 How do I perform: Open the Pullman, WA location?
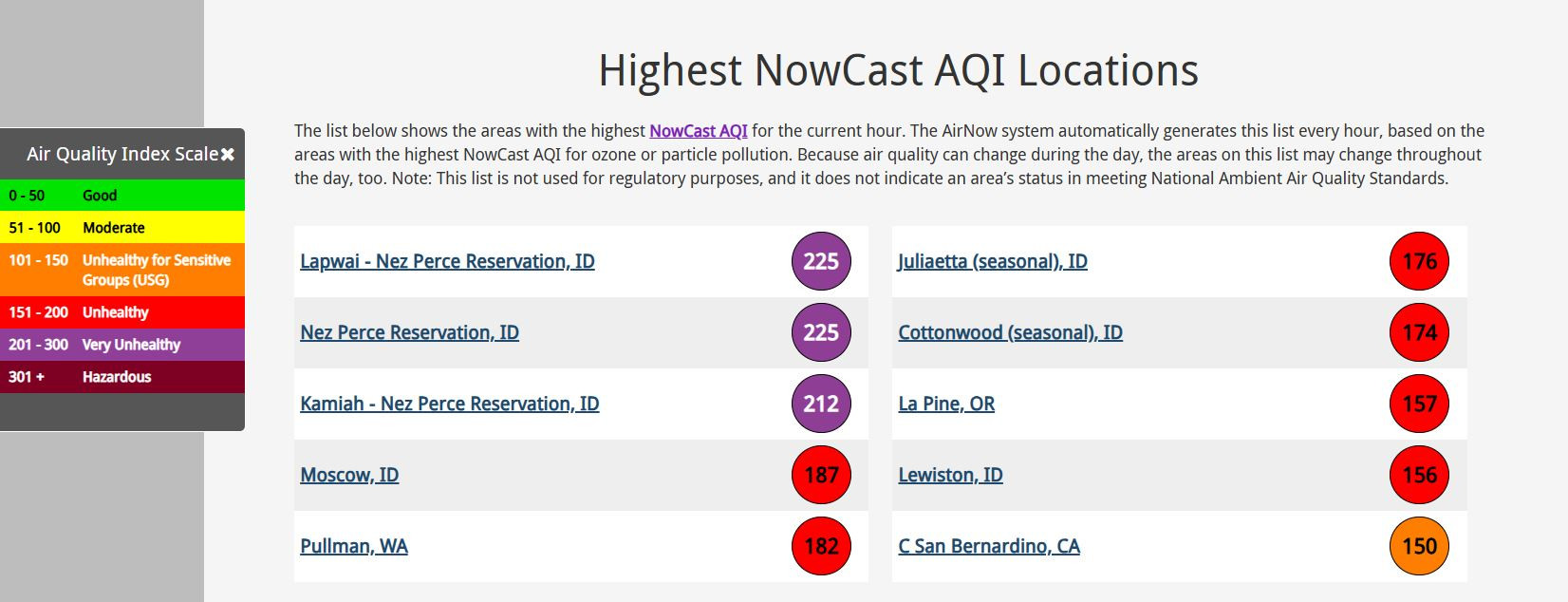[x=354, y=546]
